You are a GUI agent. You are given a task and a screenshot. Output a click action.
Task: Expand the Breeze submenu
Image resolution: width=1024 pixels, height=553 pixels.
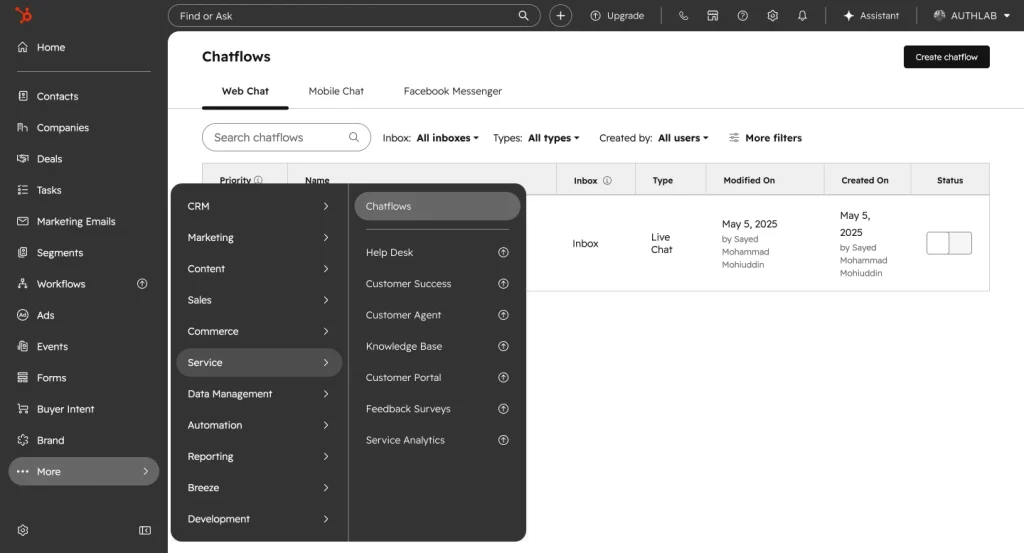click(x=259, y=488)
